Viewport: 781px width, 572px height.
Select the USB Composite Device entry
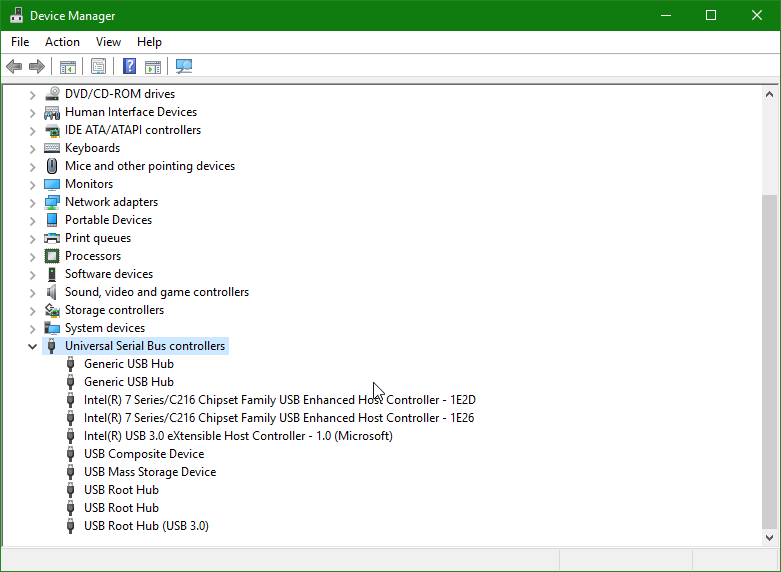(x=144, y=454)
